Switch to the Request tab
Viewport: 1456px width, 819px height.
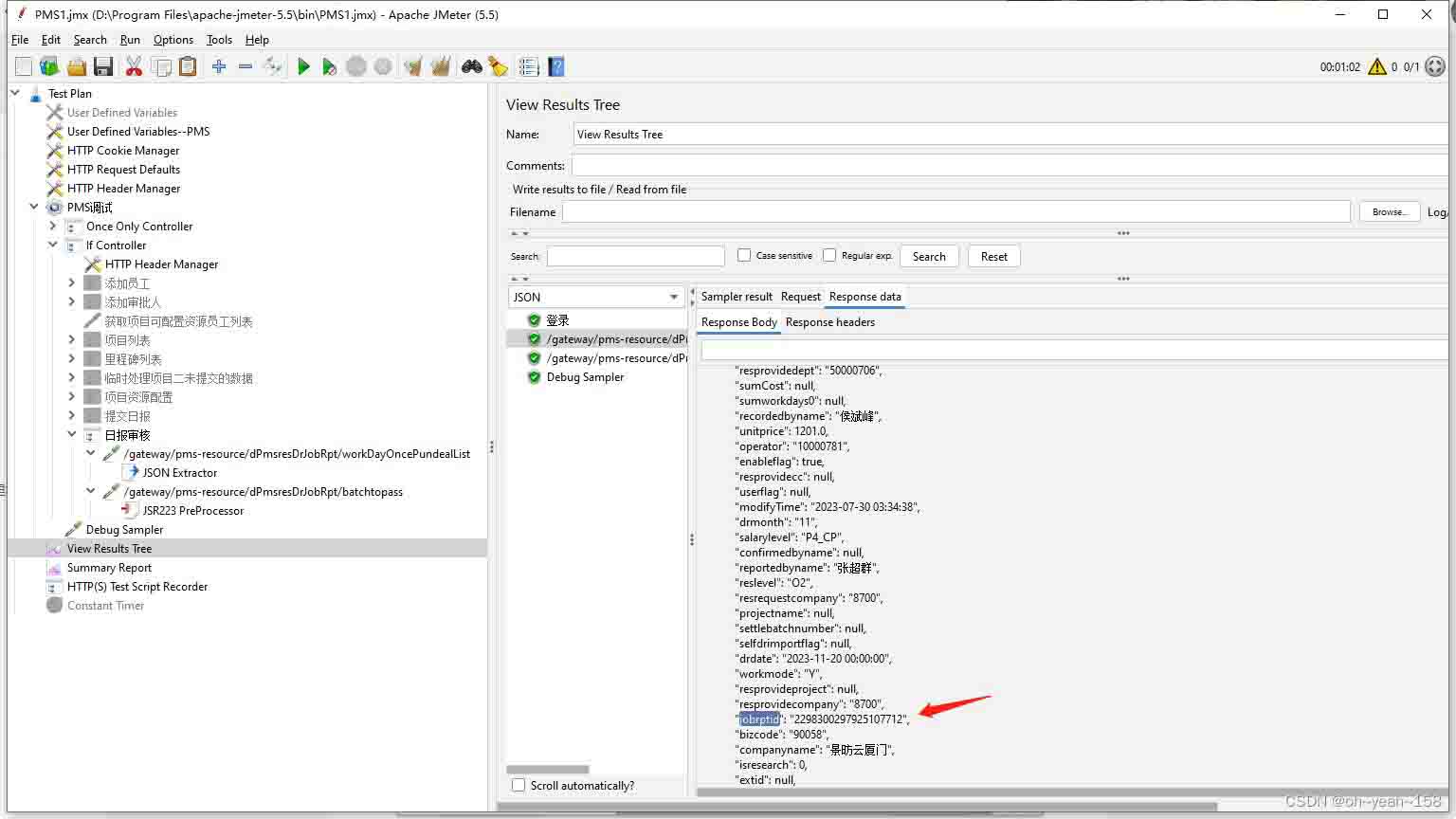(801, 297)
